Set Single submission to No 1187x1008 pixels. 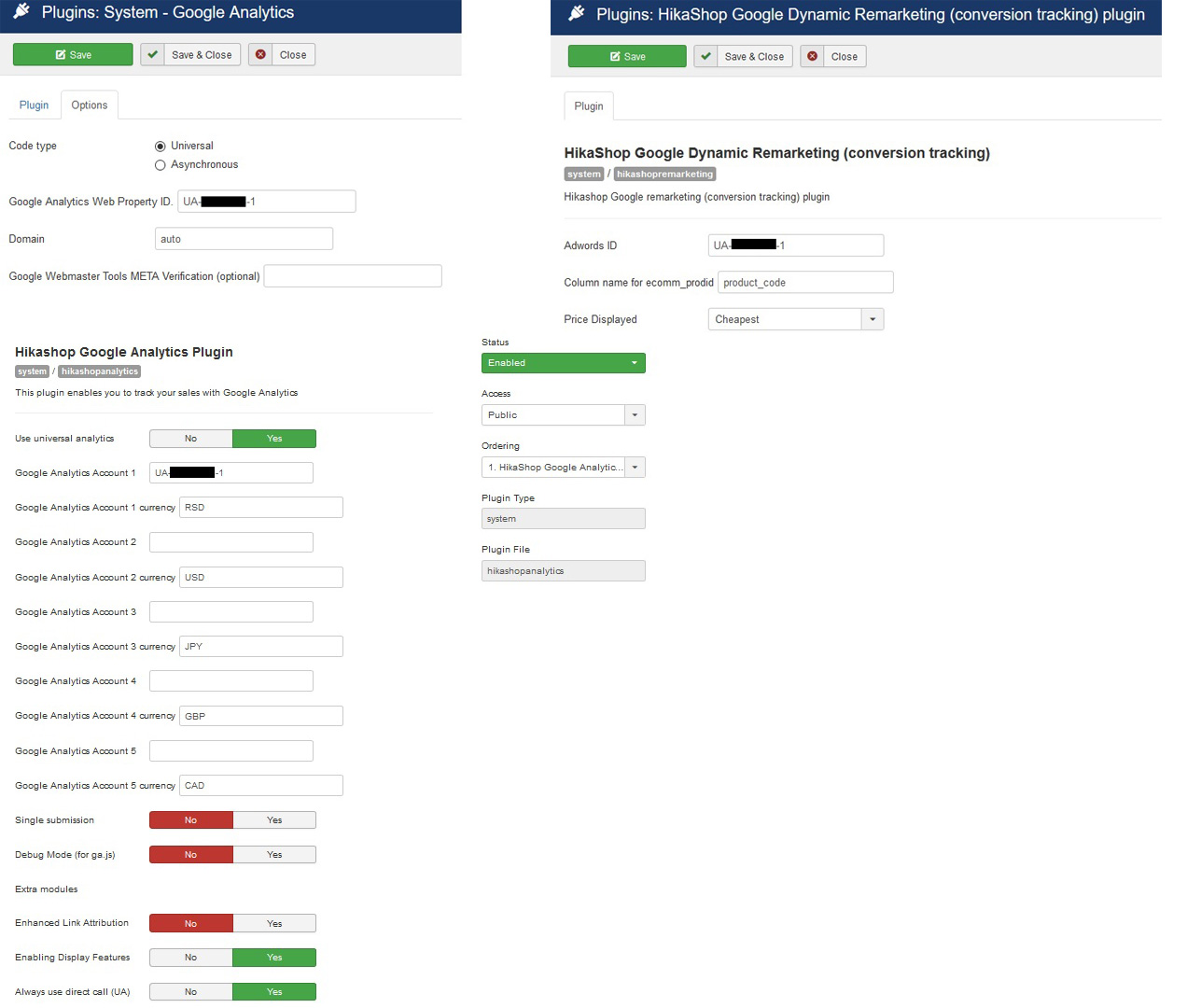(x=191, y=820)
